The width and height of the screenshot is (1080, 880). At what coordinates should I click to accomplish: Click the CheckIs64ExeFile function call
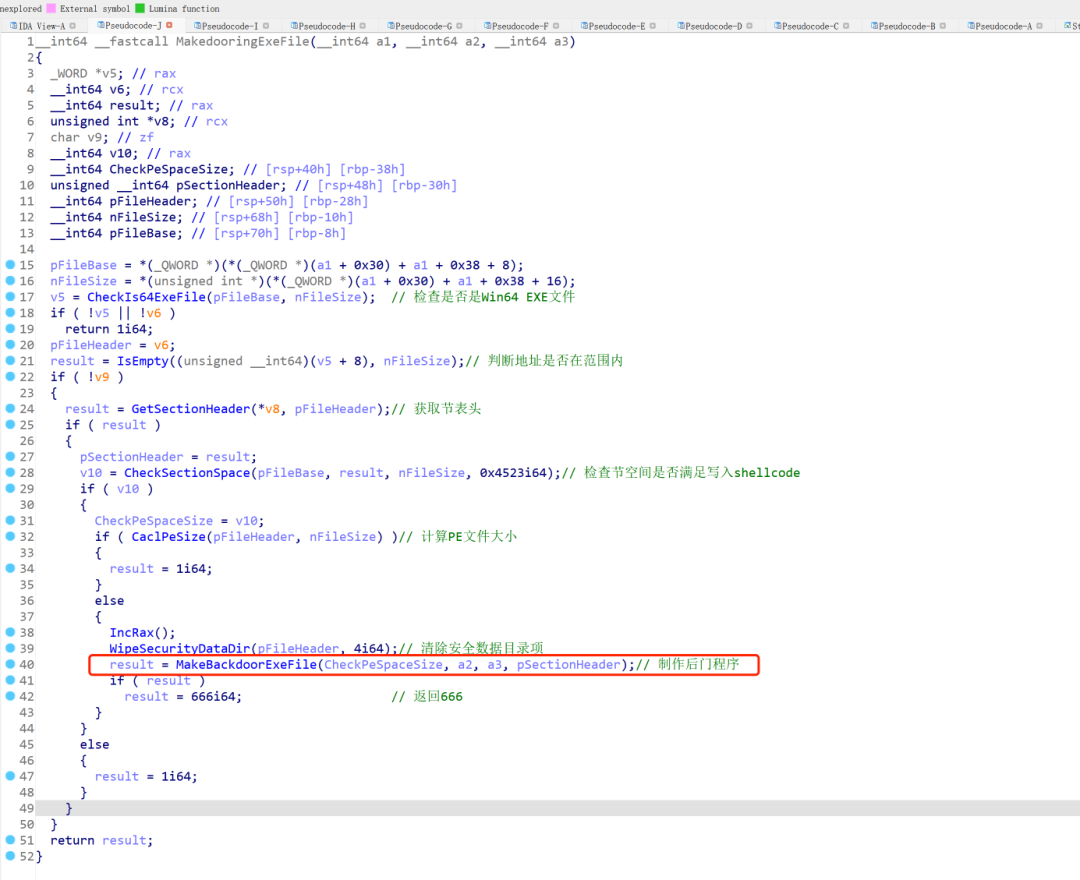click(146, 297)
